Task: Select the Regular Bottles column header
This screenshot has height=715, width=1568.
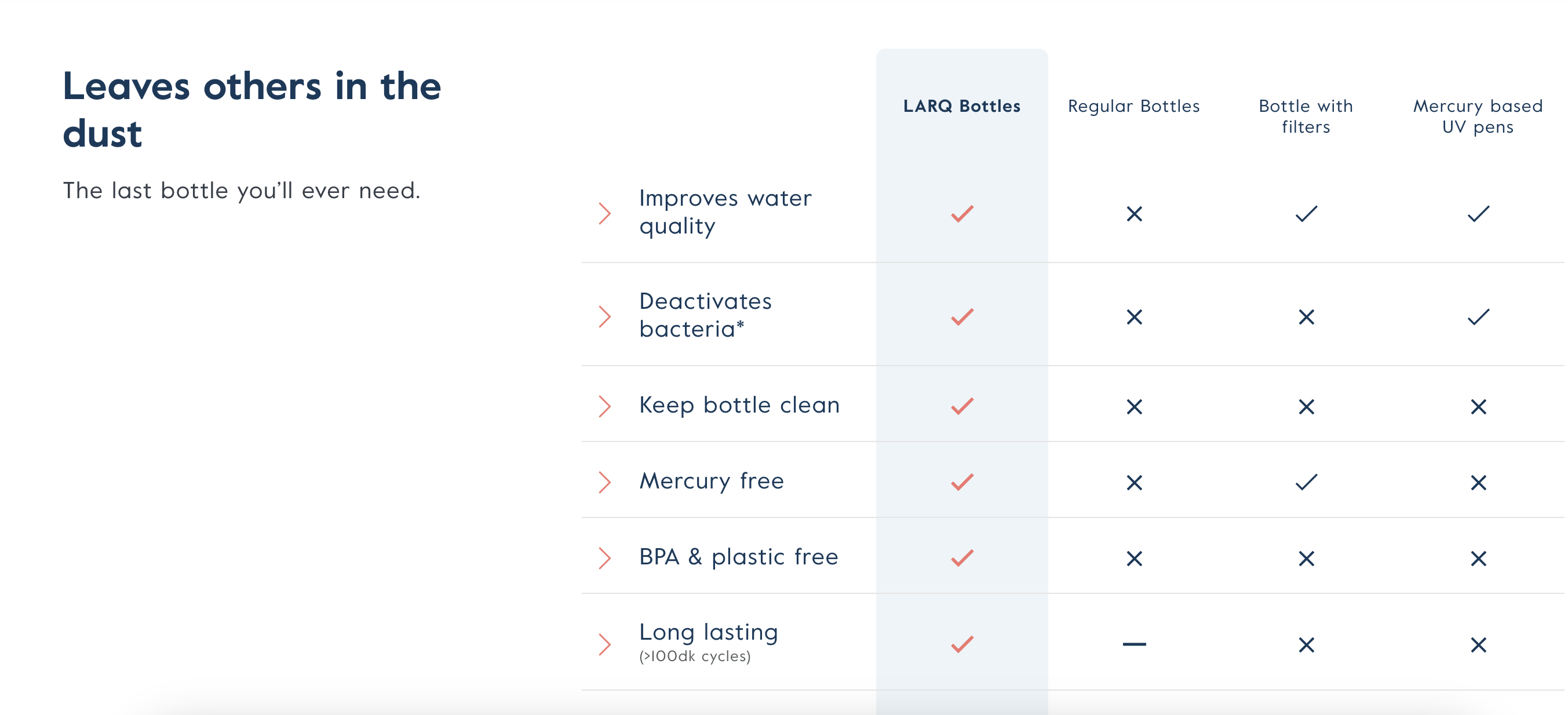Action: tap(1134, 107)
